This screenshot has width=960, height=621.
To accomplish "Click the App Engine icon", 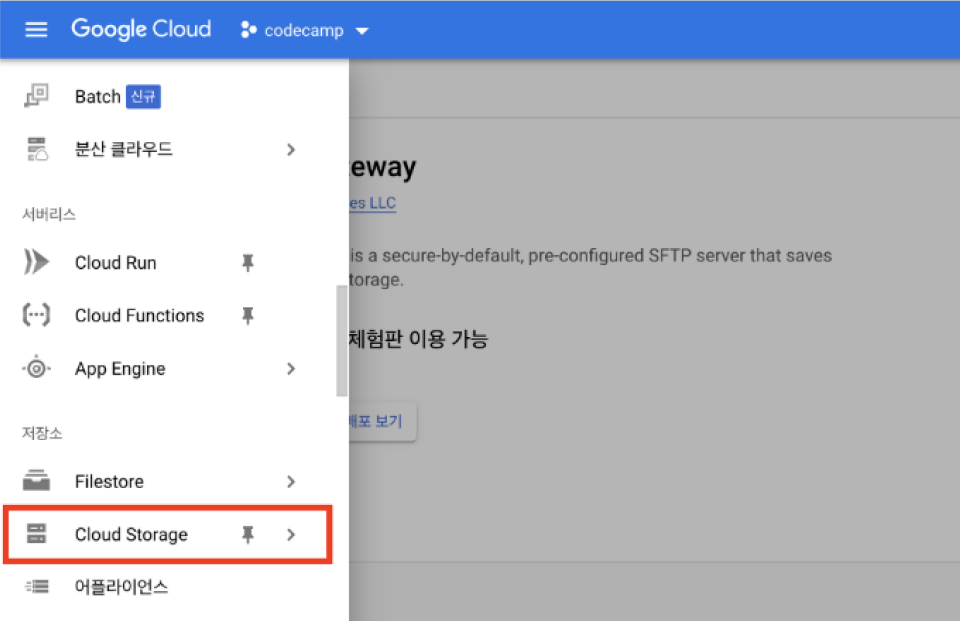I will pos(36,368).
